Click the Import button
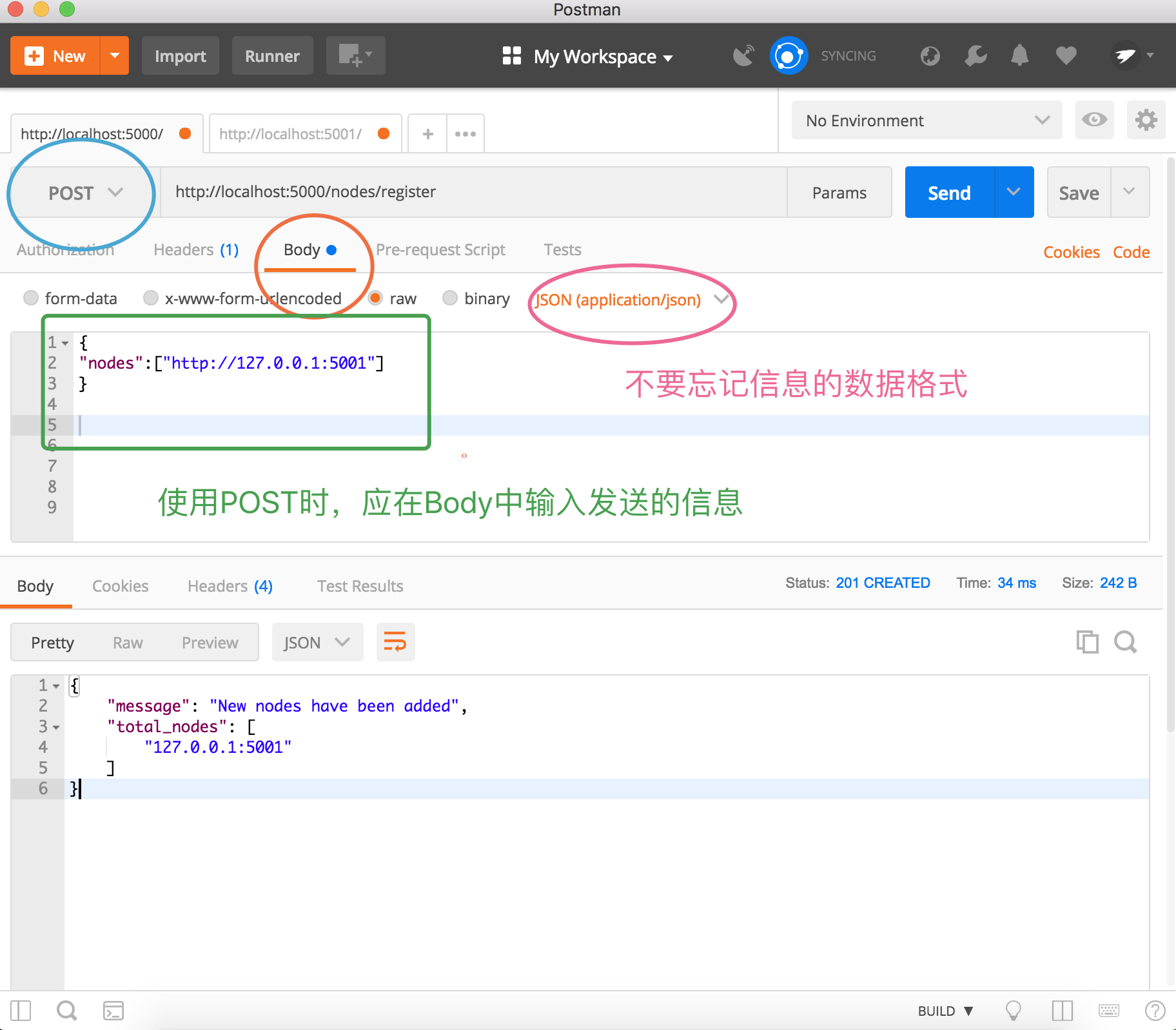 point(181,56)
